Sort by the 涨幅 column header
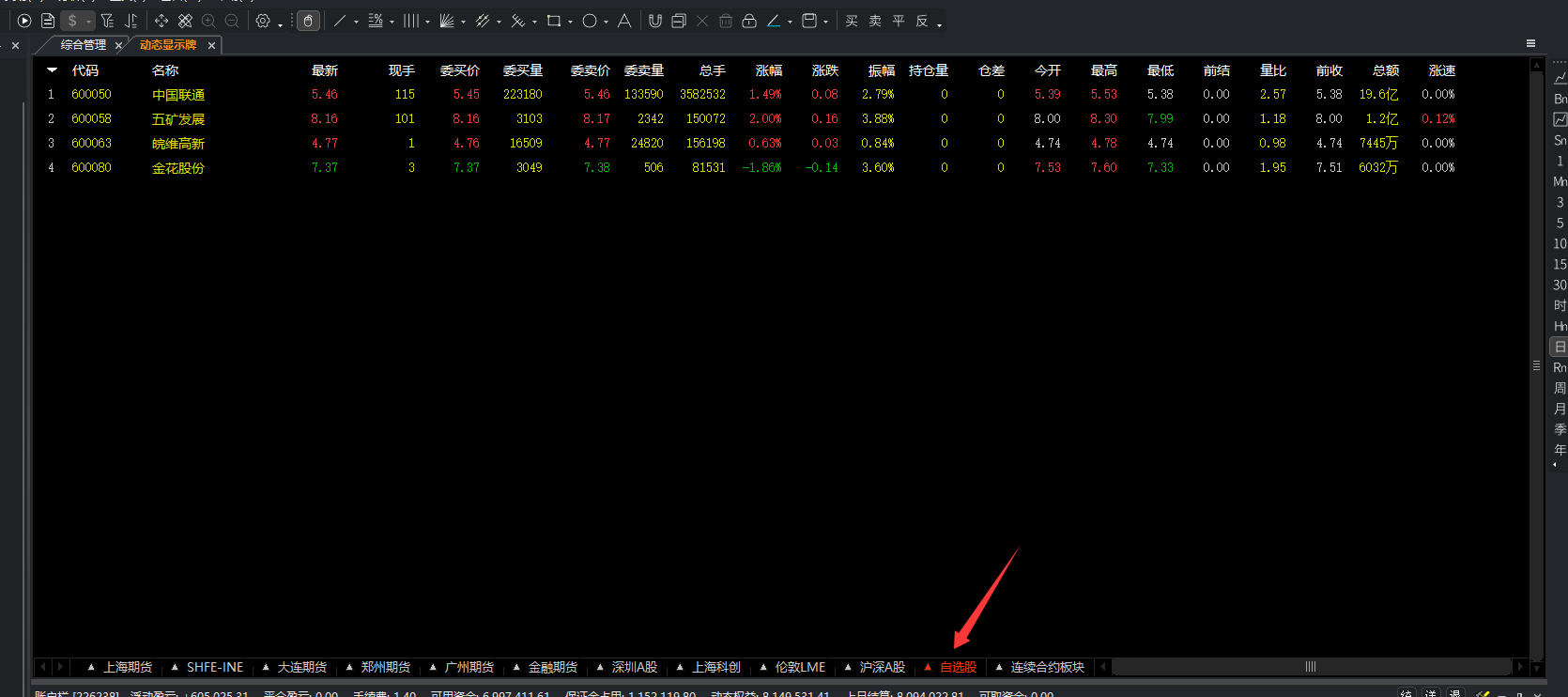Screen dimensions: 1568x697 pos(769,70)
